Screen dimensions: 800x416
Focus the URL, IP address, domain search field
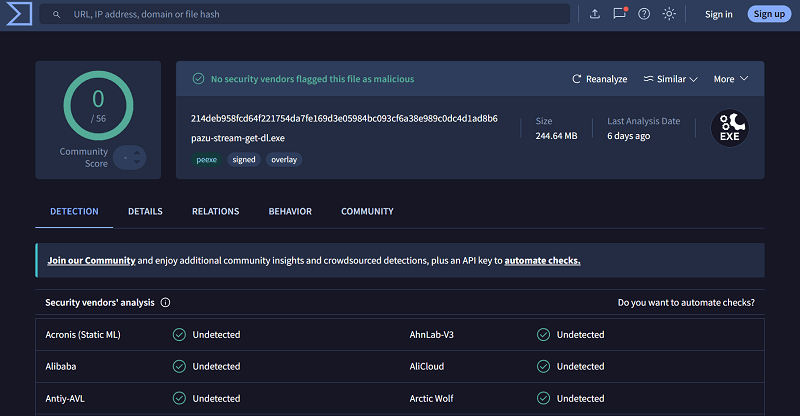(x=305, y=14)
